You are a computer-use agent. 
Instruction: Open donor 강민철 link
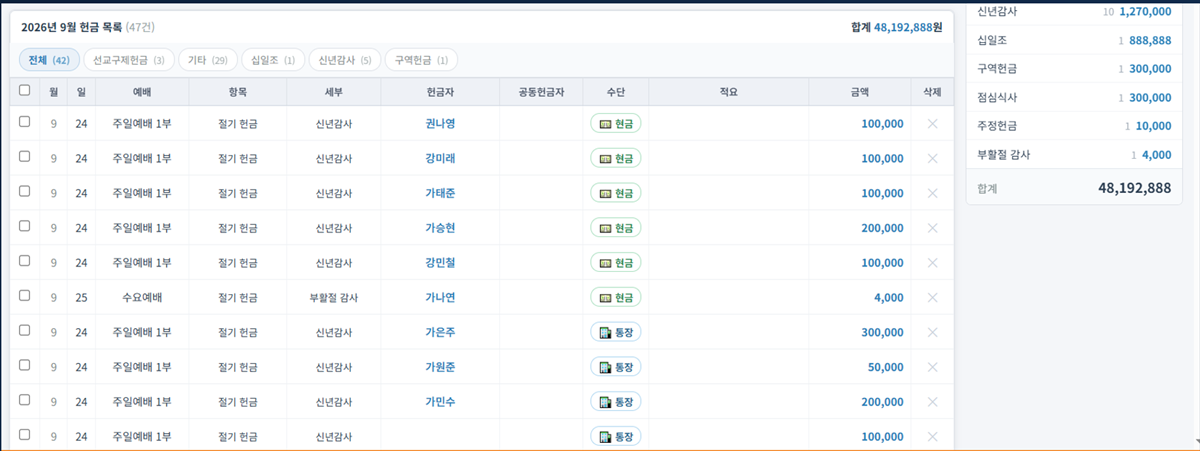440,263
